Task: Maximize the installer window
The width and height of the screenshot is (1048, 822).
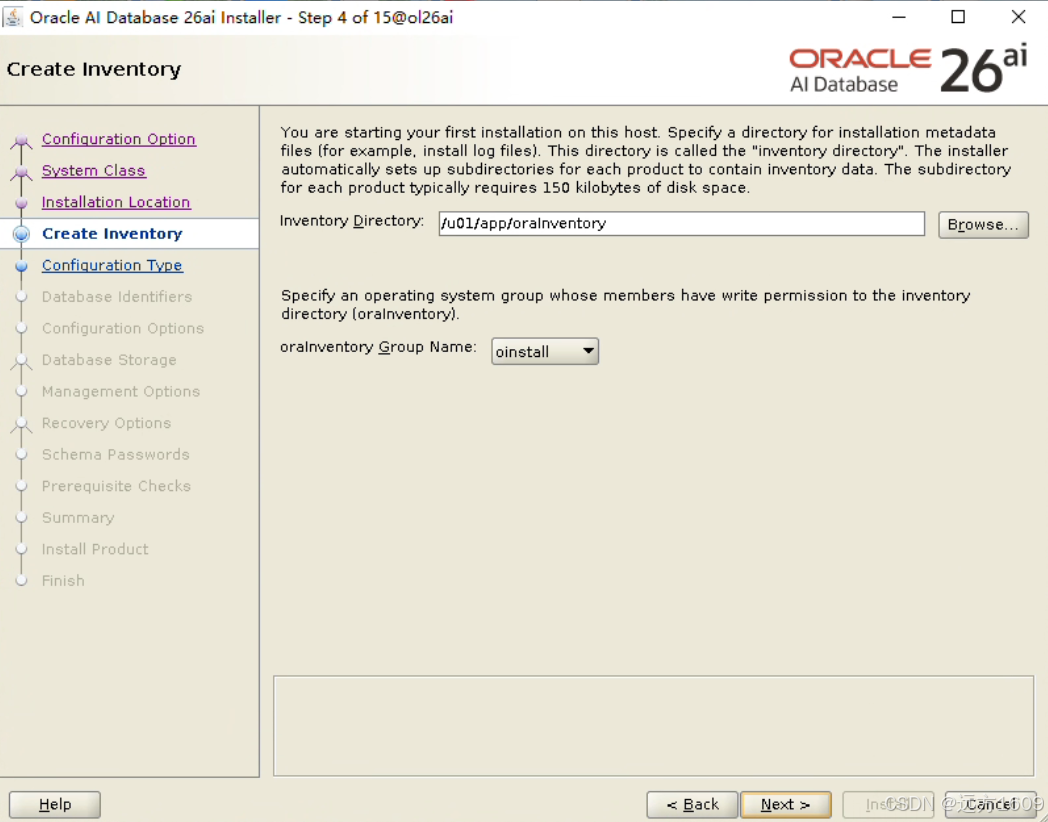Action: pyautogui.click(x=958, y=17)
